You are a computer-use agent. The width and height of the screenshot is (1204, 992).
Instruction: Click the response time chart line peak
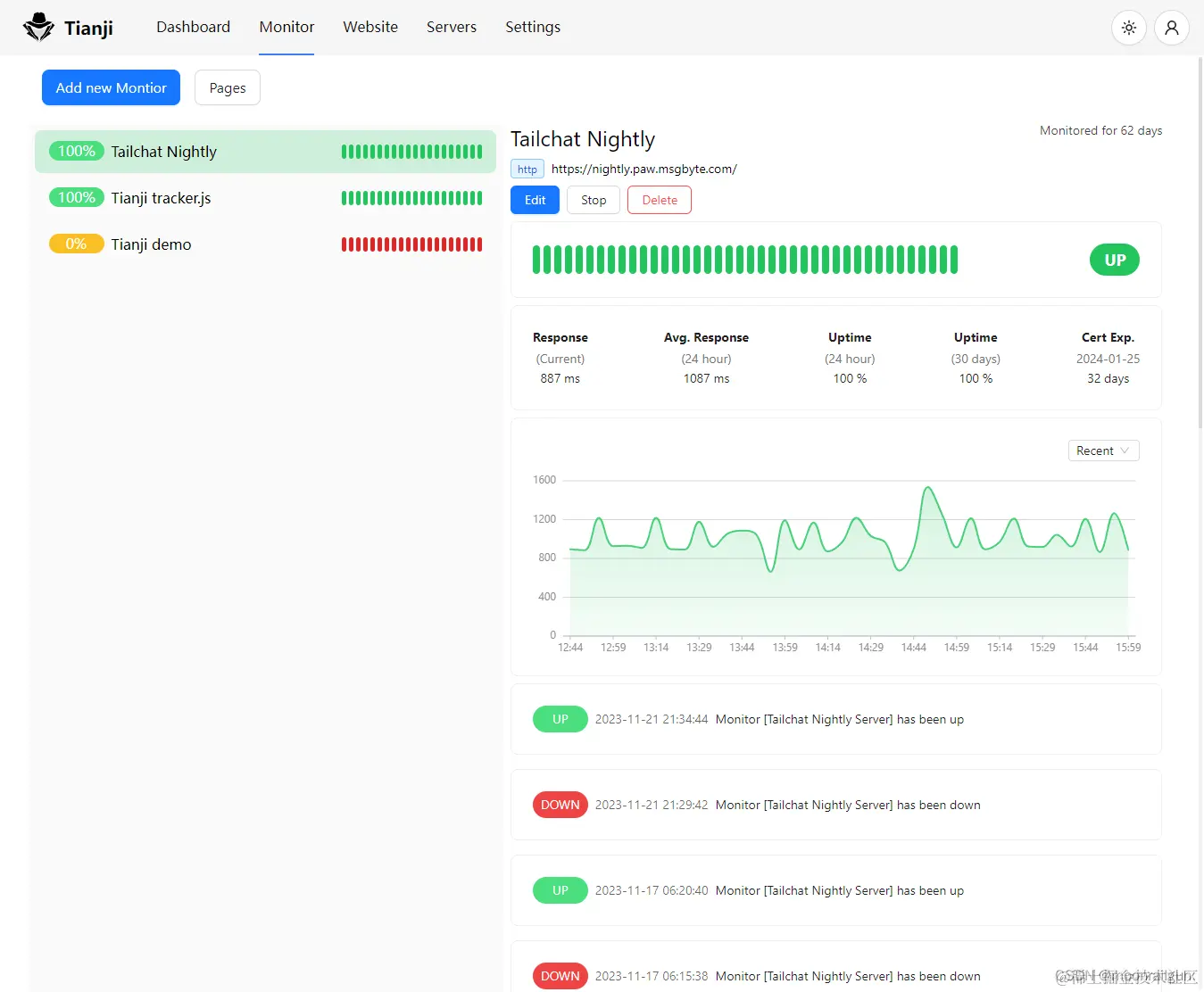pyautogui.click(x=928, y=488)
